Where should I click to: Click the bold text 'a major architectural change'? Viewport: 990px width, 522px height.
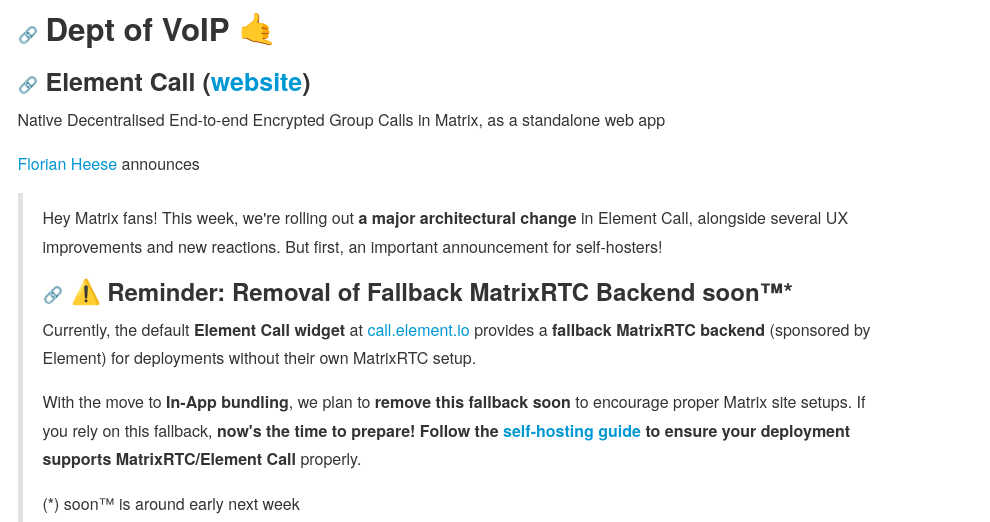pos(467,218)
